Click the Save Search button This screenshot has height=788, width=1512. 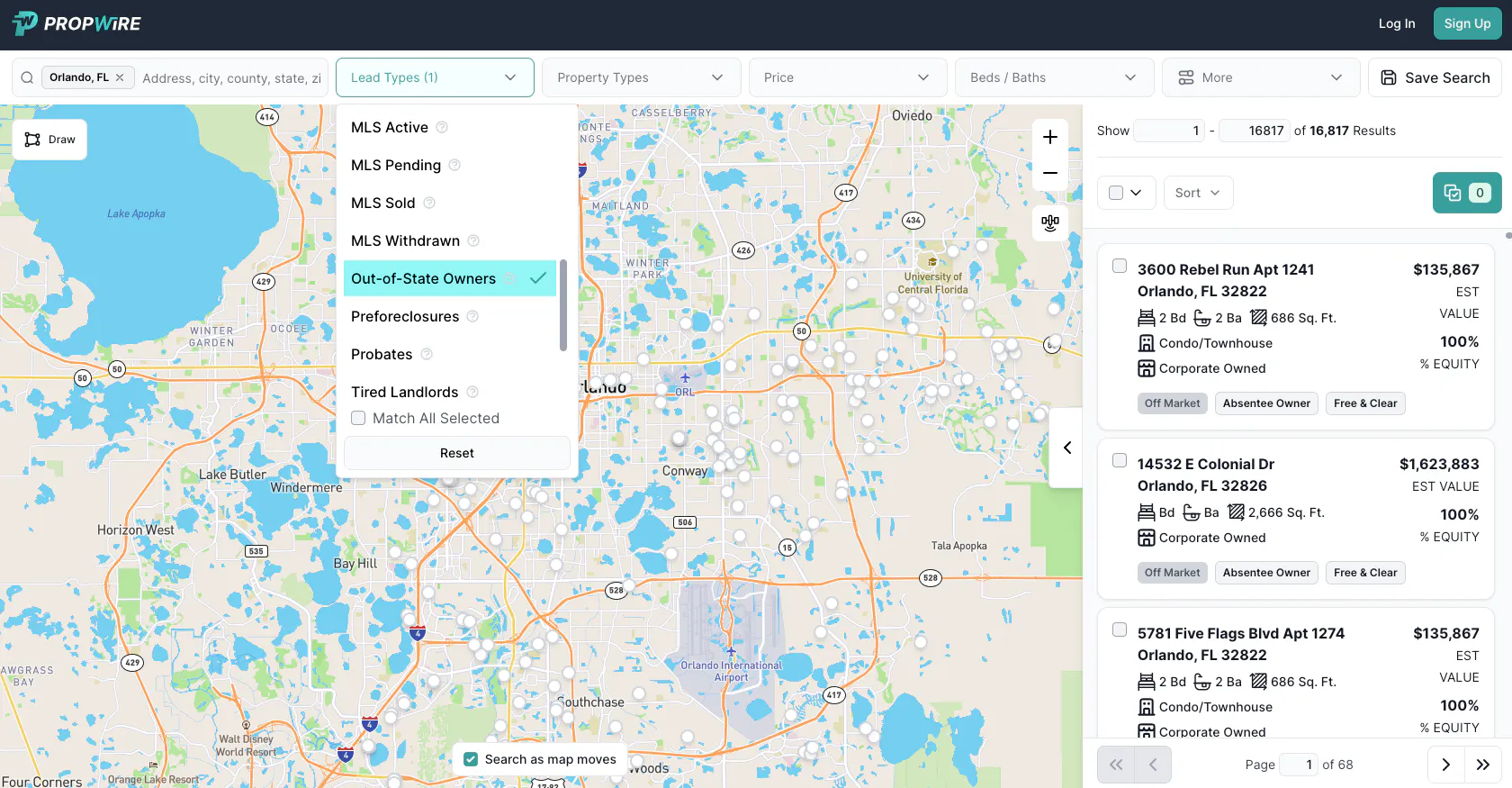pyautogui.click(x=1435, y=77)
